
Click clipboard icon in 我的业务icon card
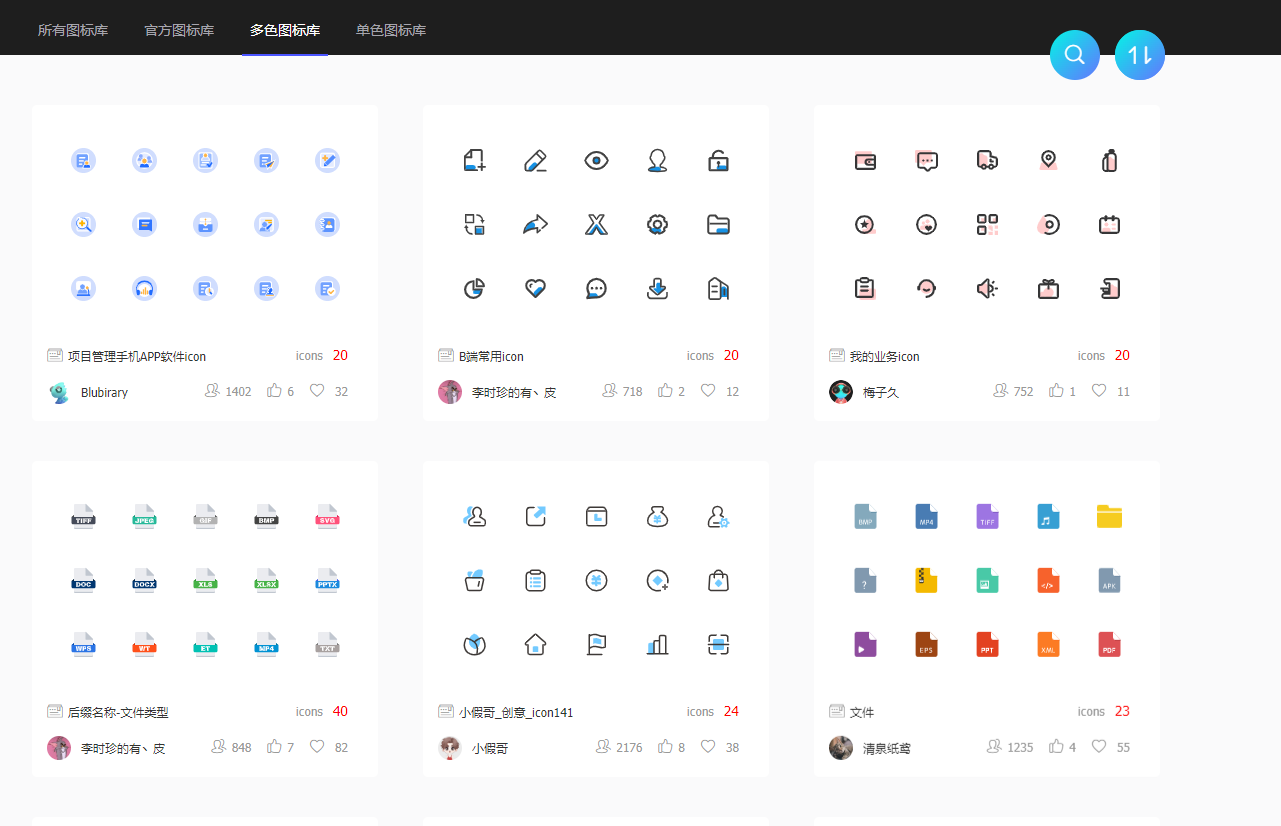(865, 289)
